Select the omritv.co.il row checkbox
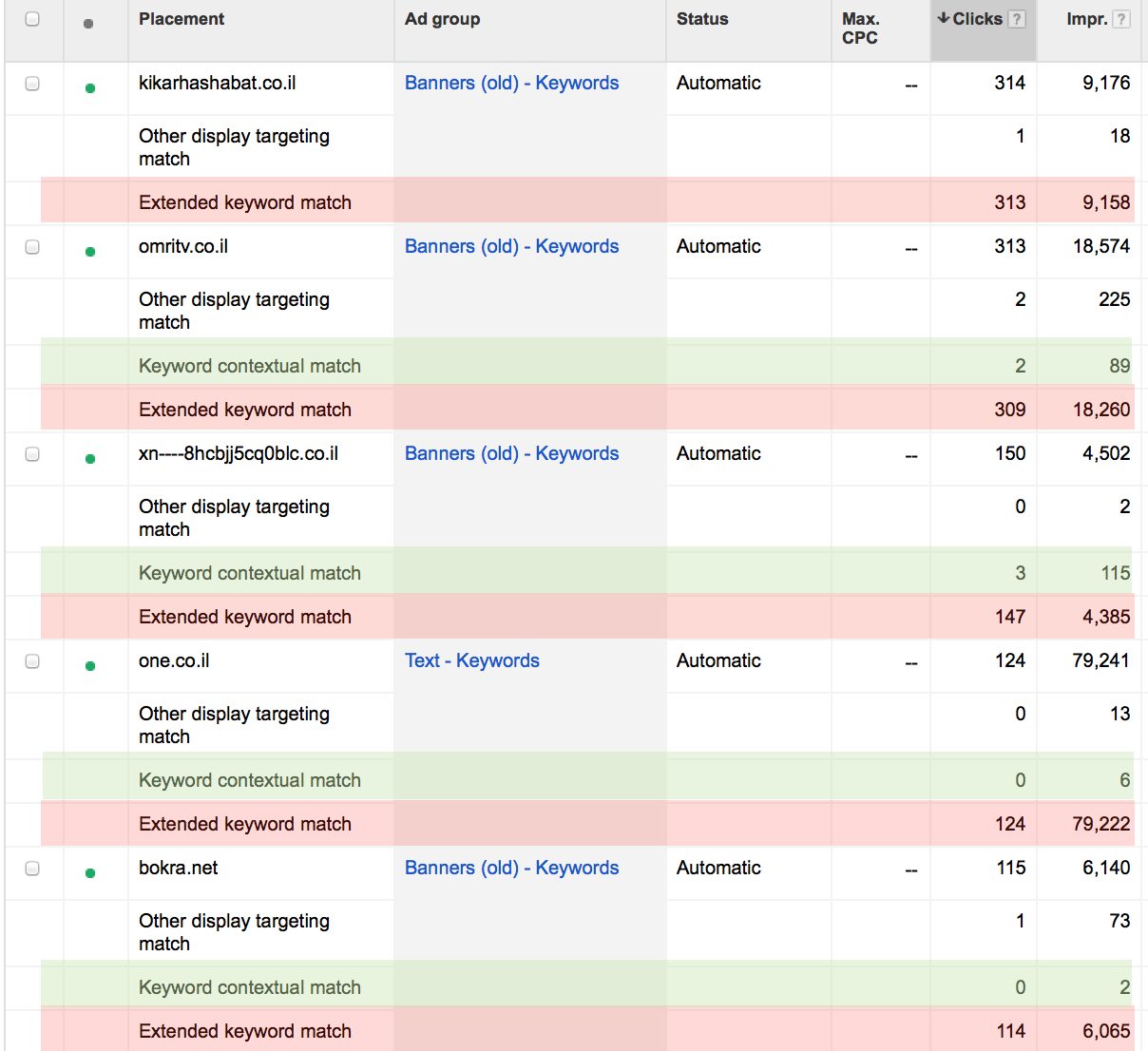This screenshot has height=1051, width=1148. [x=32, y=247]
